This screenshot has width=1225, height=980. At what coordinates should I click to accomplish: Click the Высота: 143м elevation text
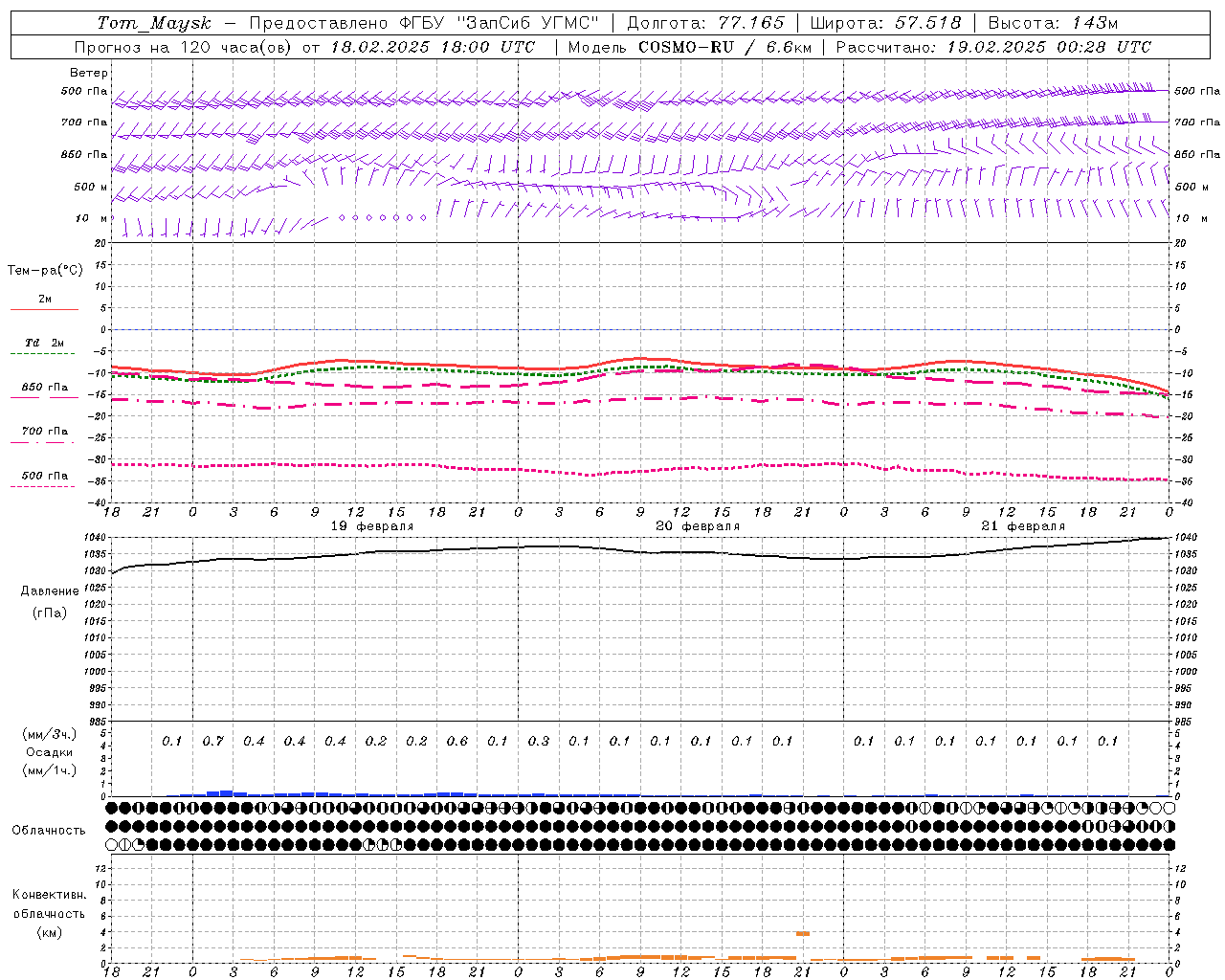pyautogui.click(x=1053, y=23)
